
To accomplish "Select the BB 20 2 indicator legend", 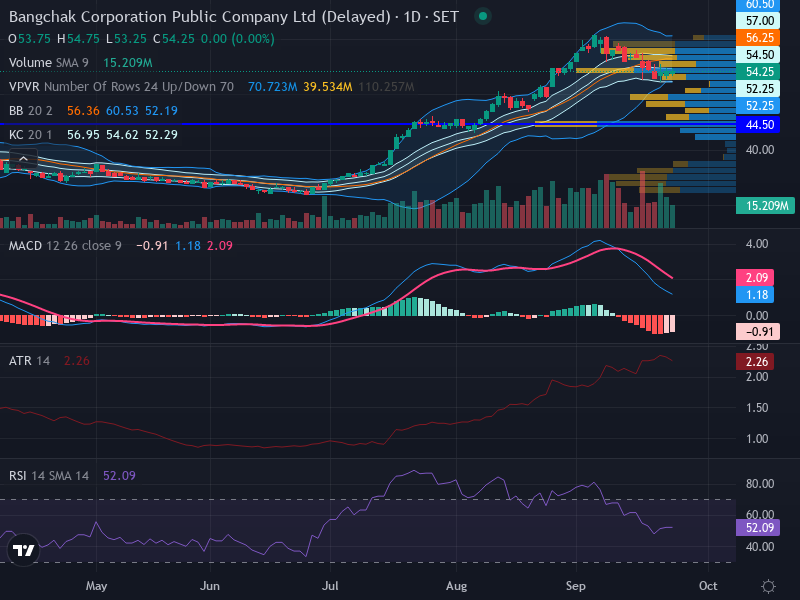I will point(31,111).
